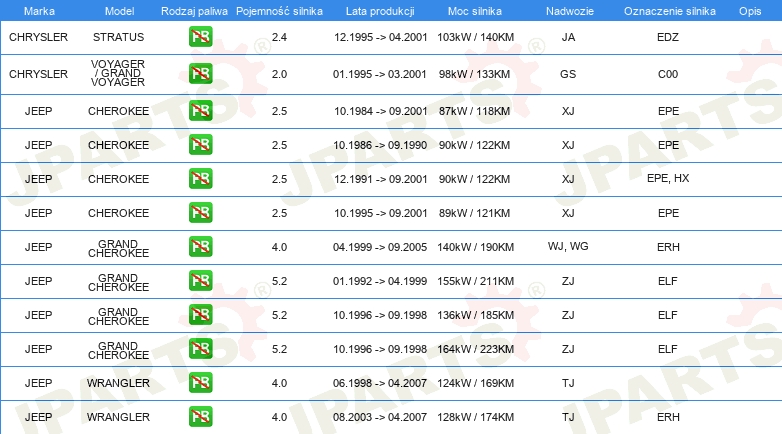The width and height of the screenshot is (782, 434).
Task: Click the 89kW / 121KM power cell
Action: coord(474,213)
